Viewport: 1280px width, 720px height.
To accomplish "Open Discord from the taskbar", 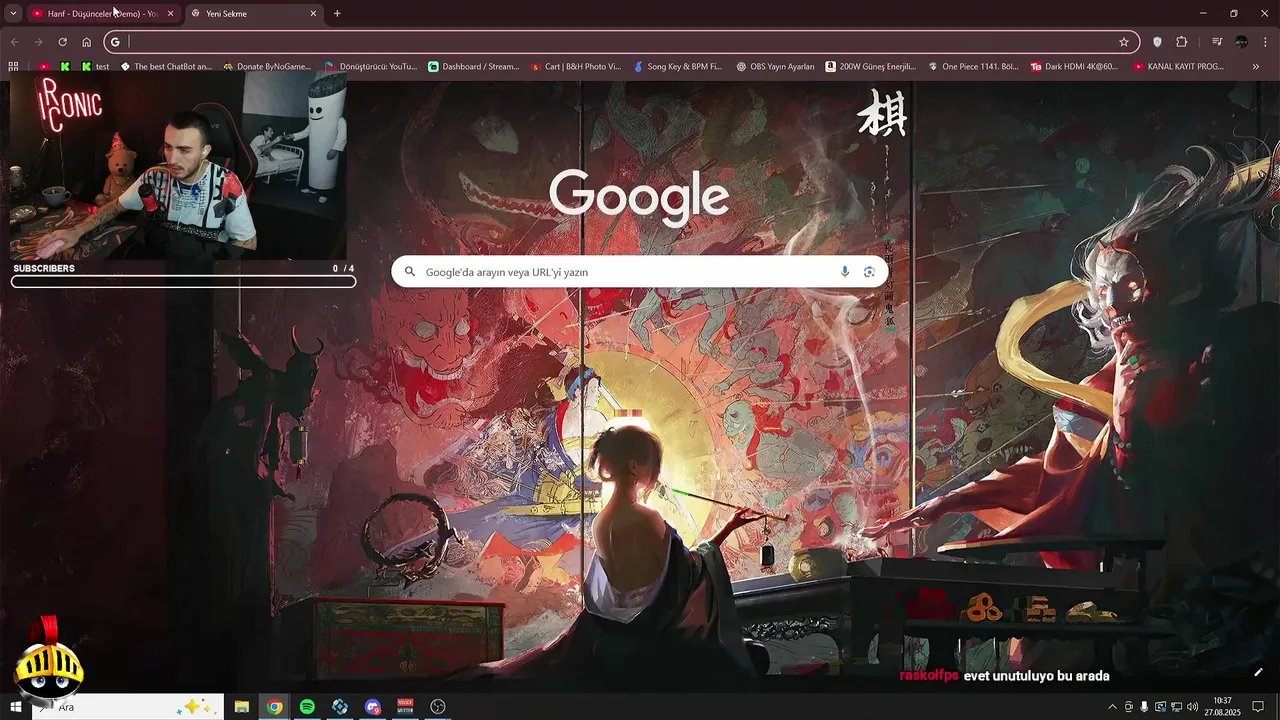I will [x=373, y=707].
